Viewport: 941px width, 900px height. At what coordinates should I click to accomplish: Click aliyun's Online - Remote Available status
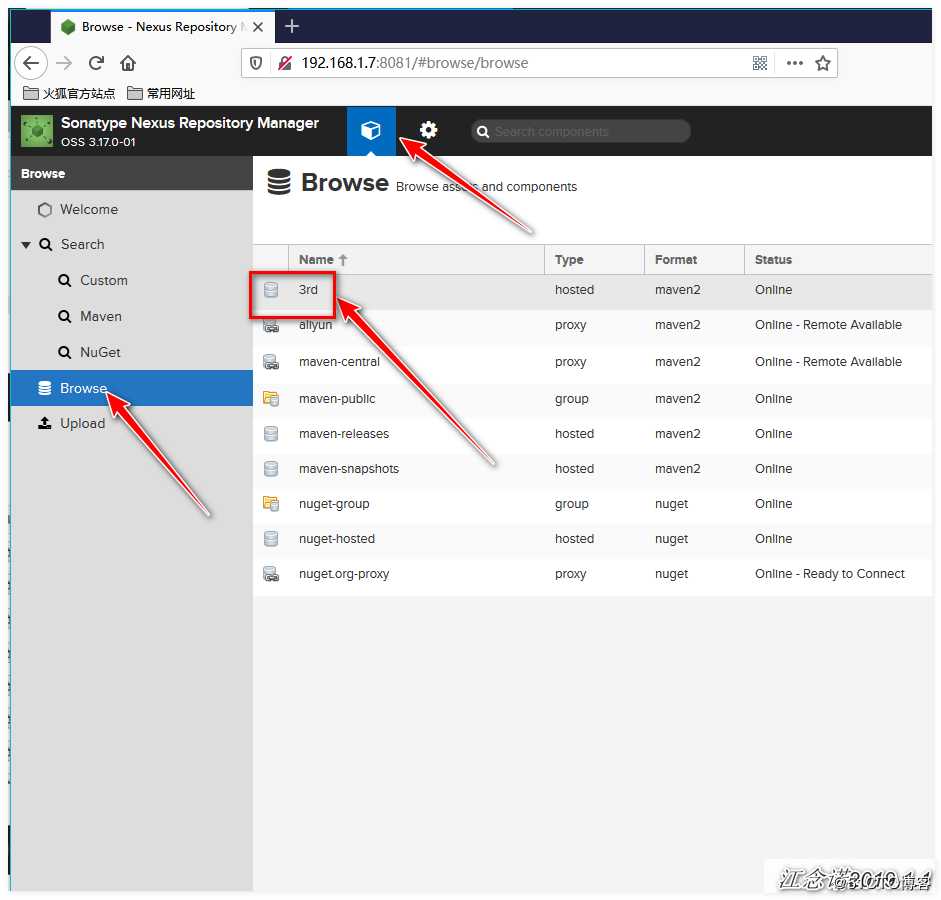click(828, 325)
